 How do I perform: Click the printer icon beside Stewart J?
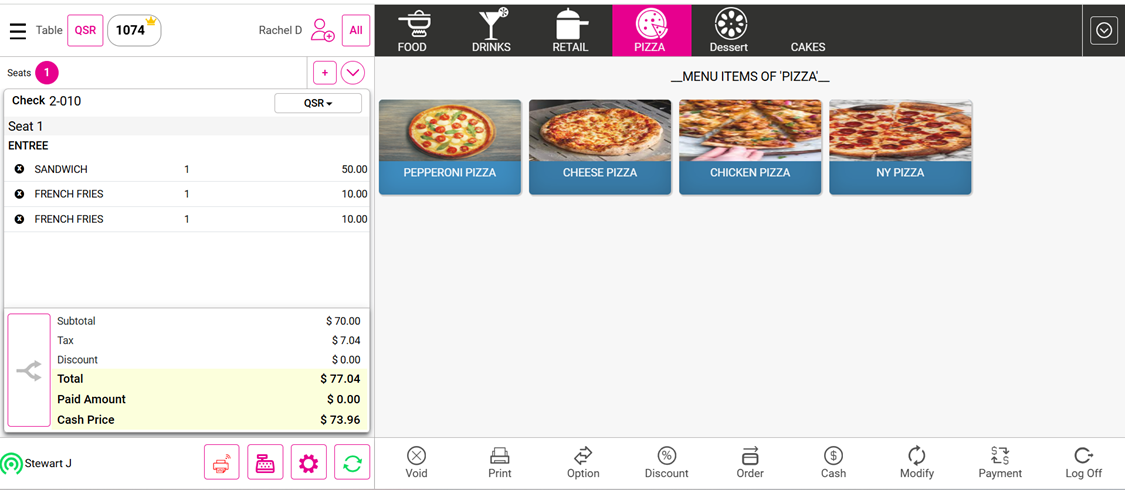point(221,463)
